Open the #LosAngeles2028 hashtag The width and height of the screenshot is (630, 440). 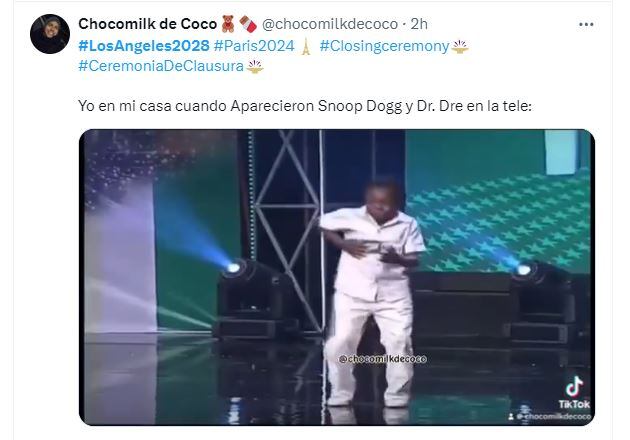(x=144, y=46)
